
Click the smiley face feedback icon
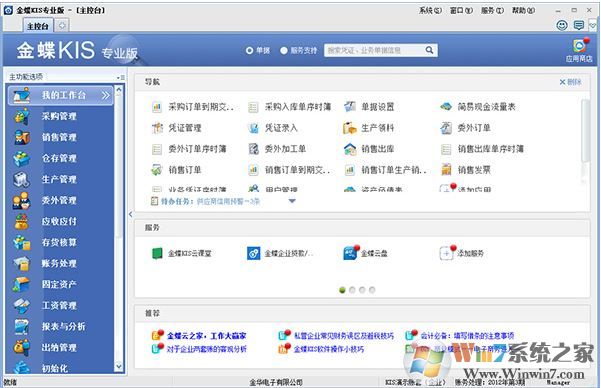[562, 25]
